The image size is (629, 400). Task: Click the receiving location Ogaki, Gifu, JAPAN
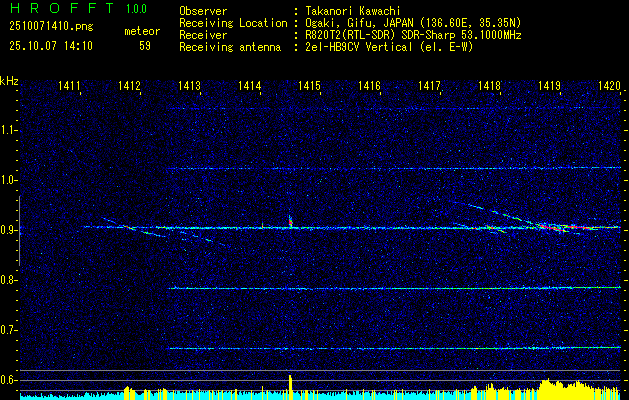coord(359,23)
